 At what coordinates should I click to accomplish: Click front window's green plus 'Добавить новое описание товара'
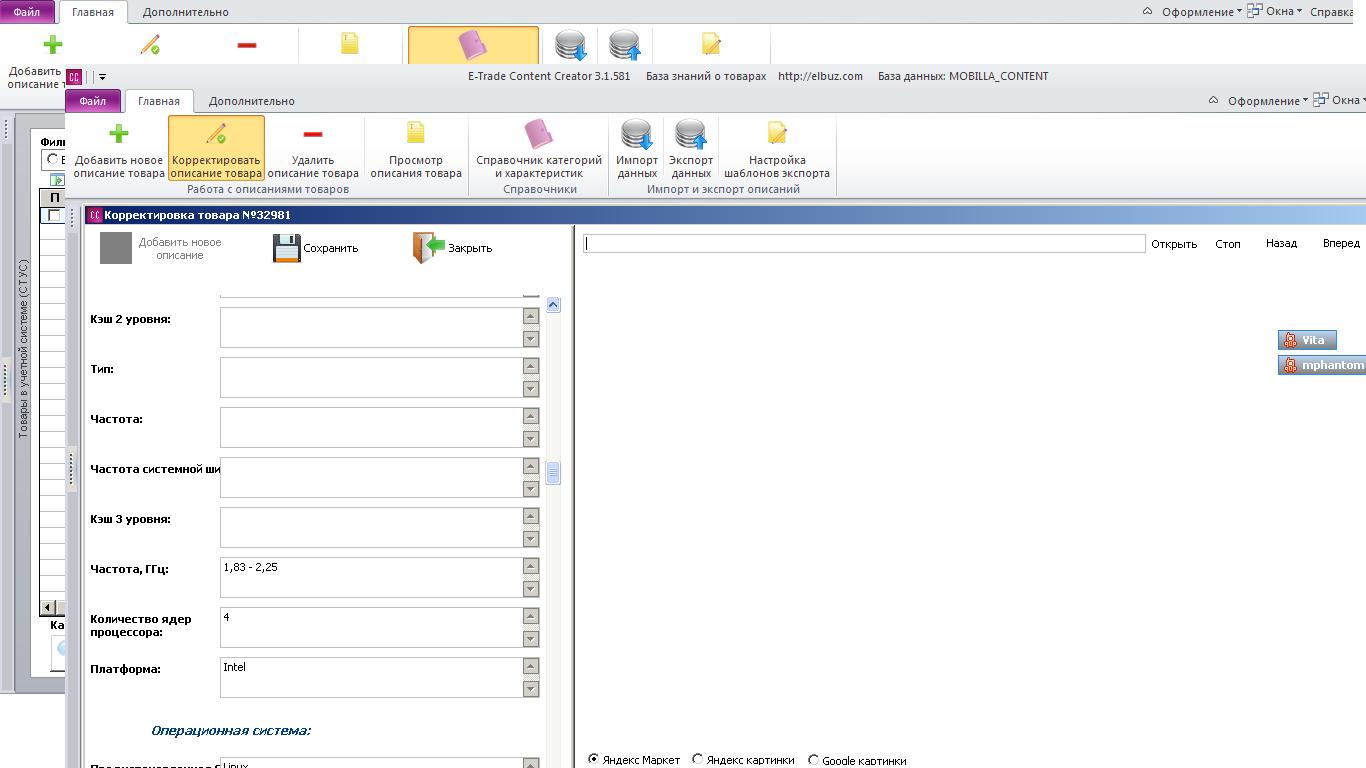tap(118, 149)
